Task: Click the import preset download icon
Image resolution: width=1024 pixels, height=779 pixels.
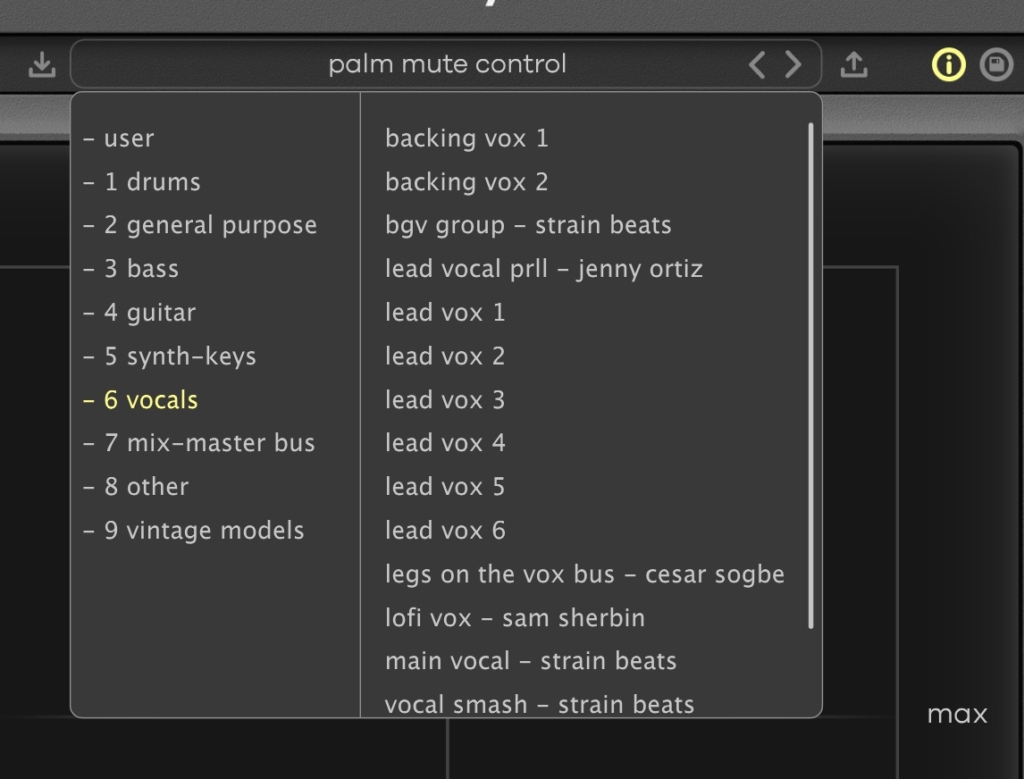Action: point(41,66)
